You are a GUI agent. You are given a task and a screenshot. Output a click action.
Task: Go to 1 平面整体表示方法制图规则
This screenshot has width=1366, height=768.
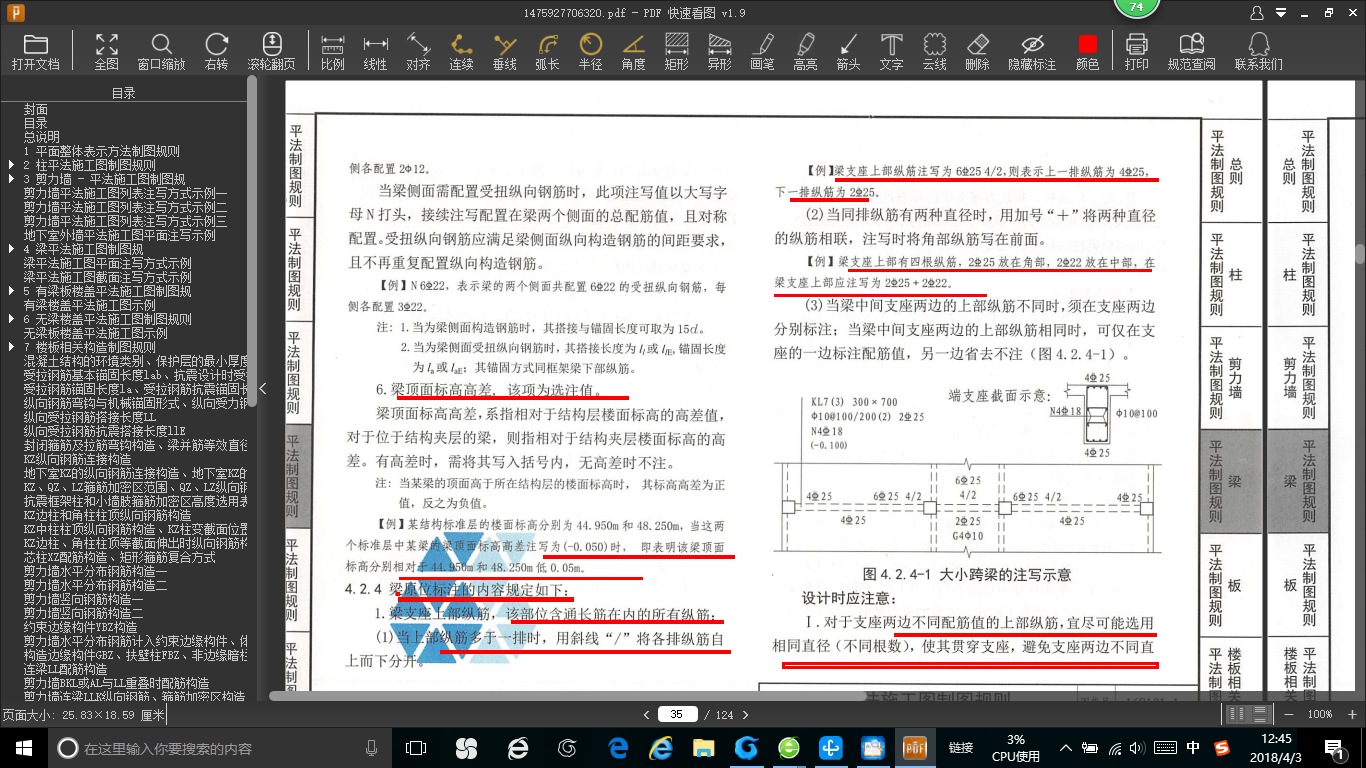tap(102, 151)
